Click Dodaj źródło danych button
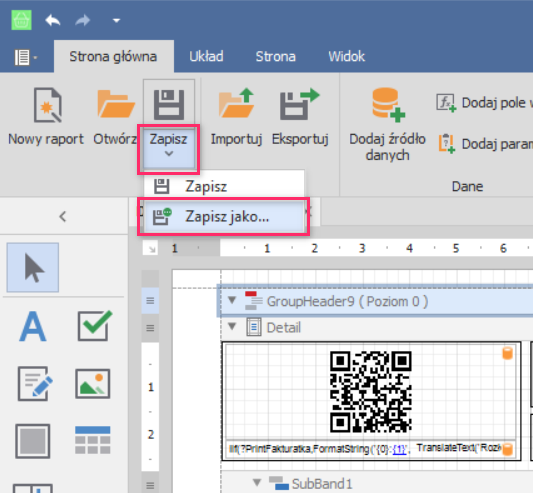Viewport: 533px width, 493px height. (x=388, y=124)
